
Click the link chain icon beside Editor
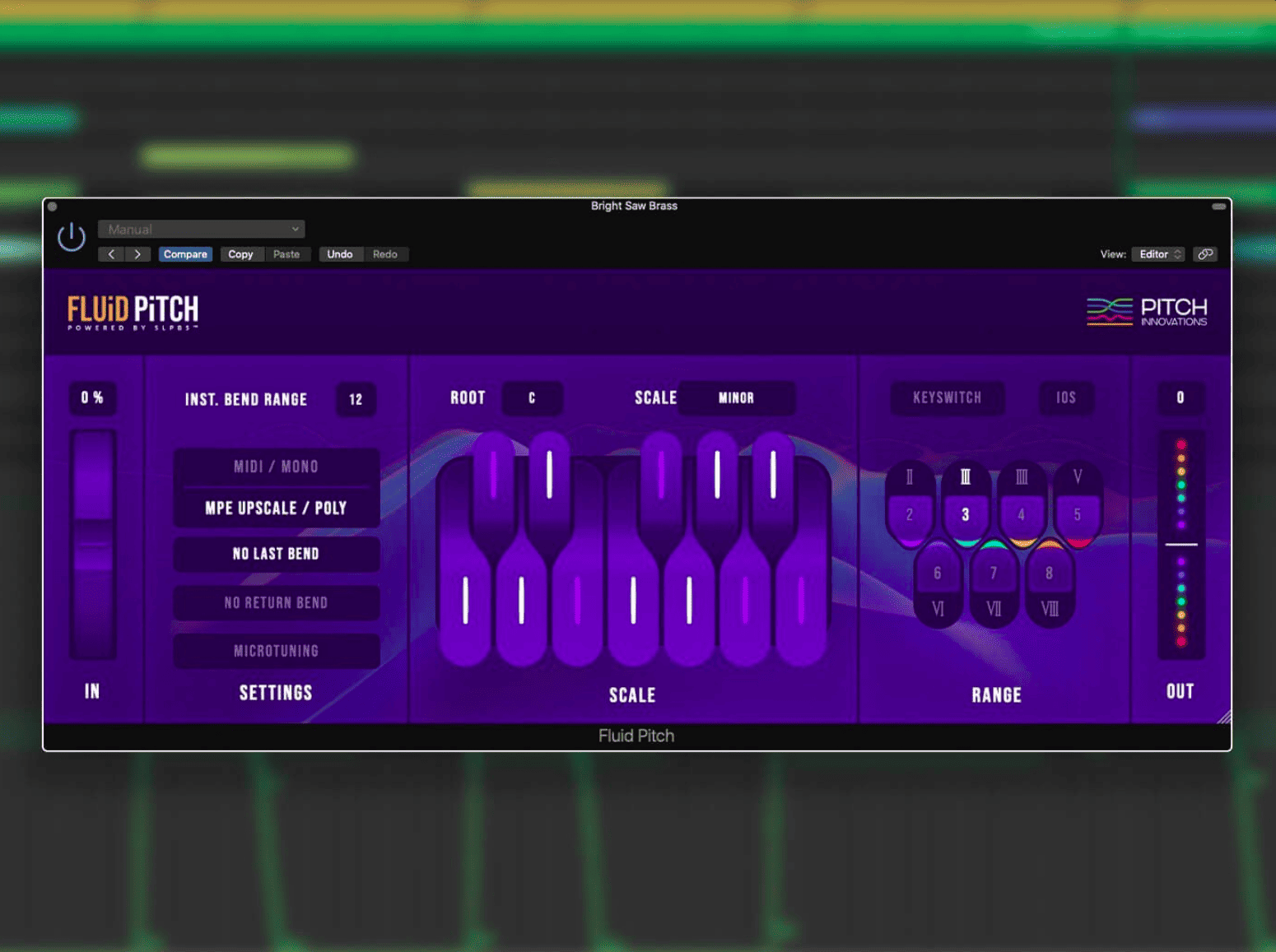coord(1205,254)
